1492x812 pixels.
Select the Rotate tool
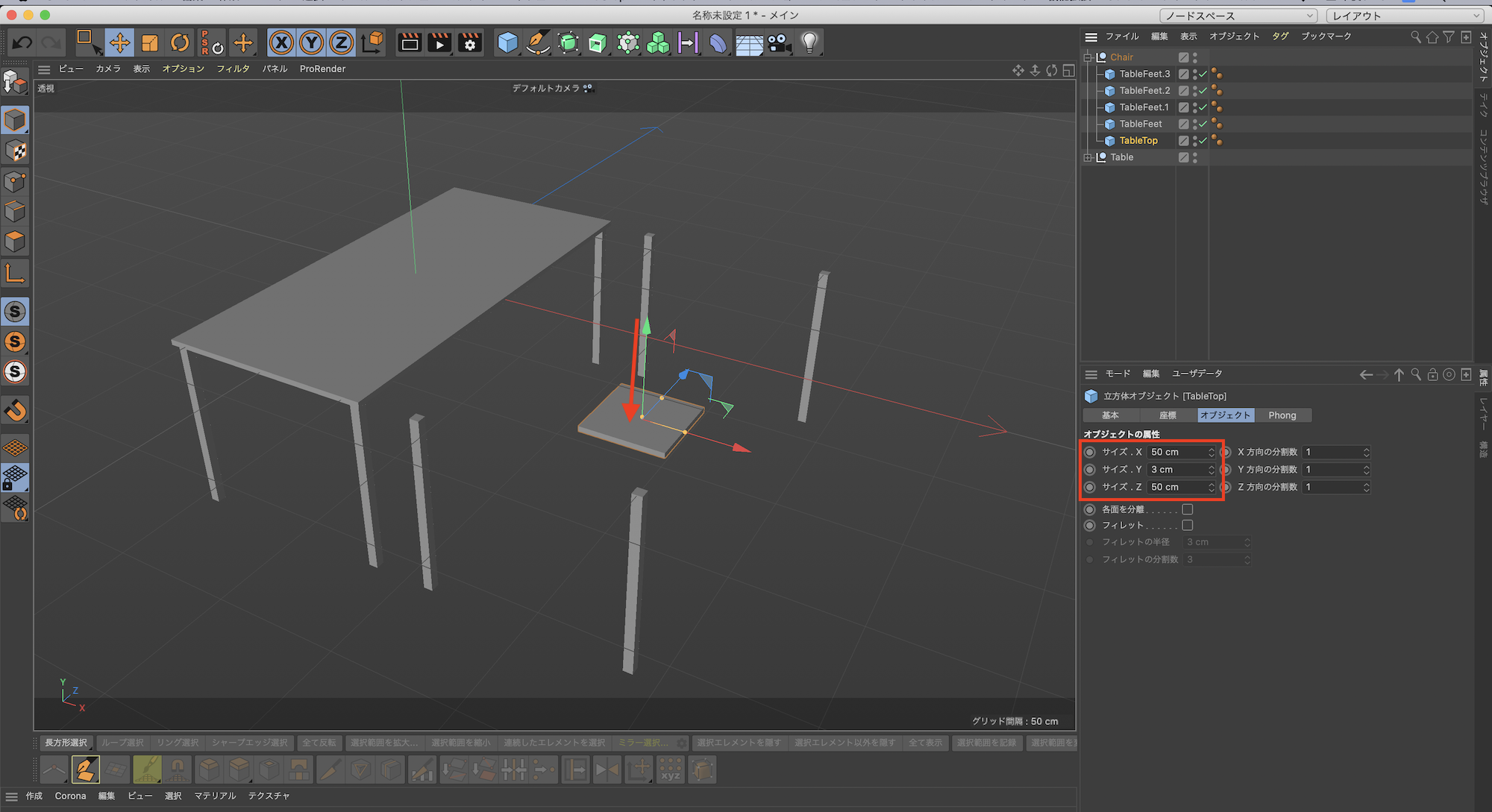coord(180,43)
